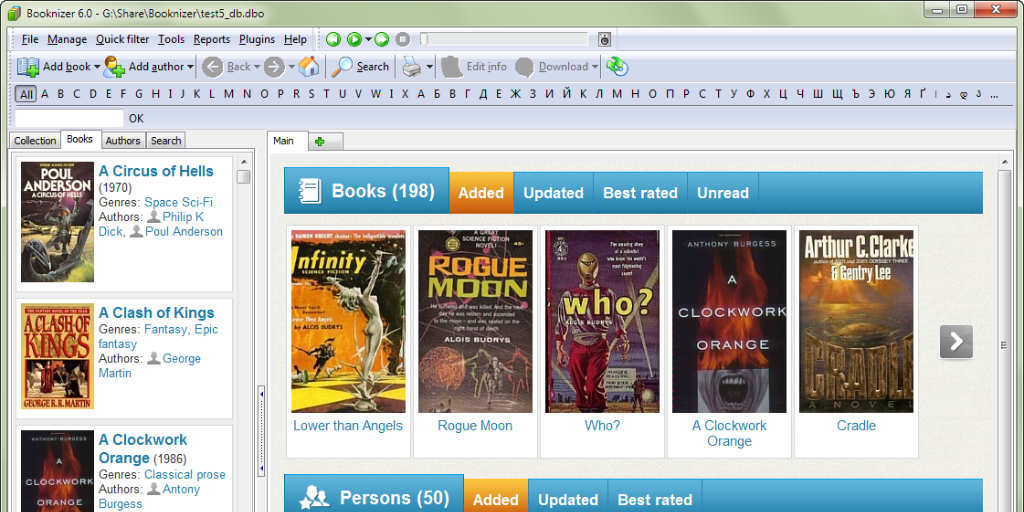
Task: Click the Add author icon
Action: [114, 67]
